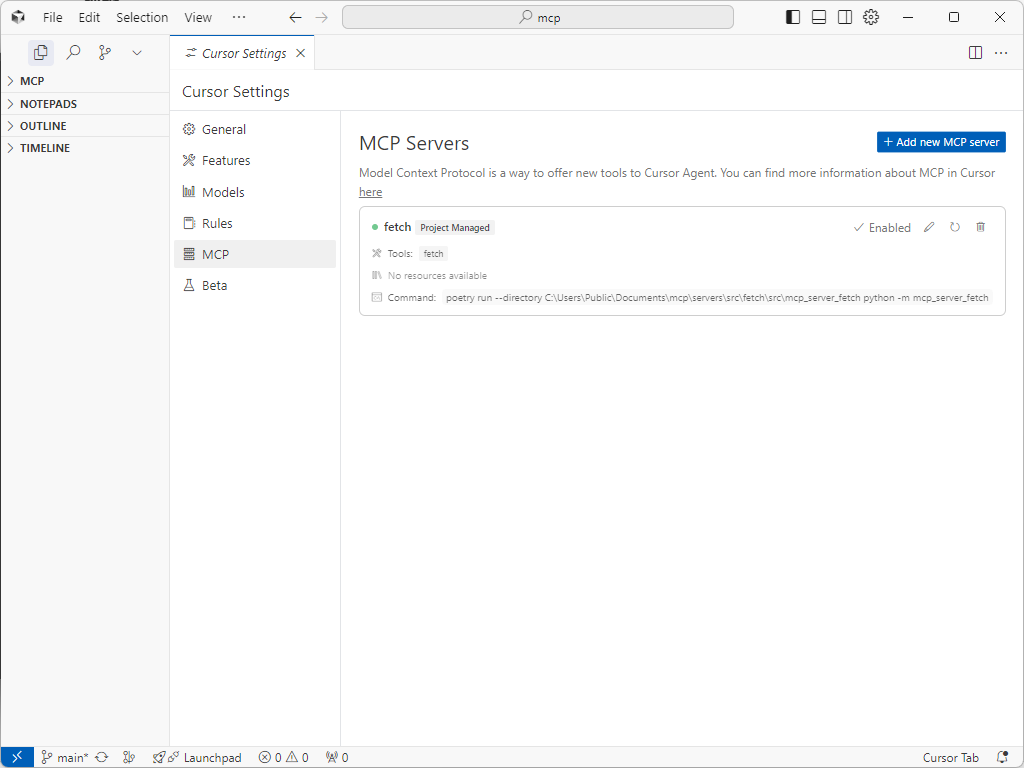Click the mcp command center search box

(537, 18)
